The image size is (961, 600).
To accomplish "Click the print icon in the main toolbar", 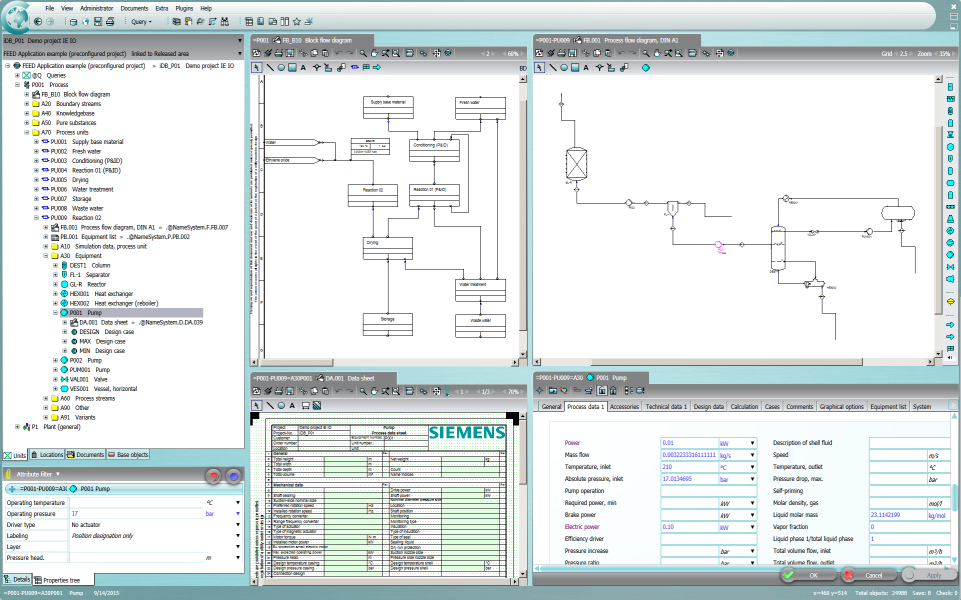I will [110, 21].
